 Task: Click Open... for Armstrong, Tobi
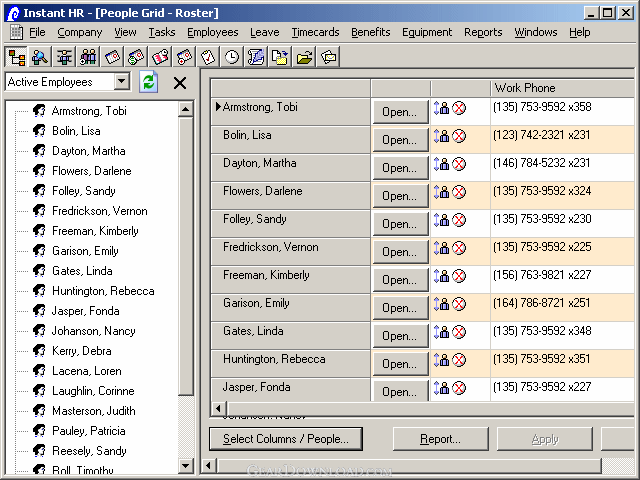[400, 111]
